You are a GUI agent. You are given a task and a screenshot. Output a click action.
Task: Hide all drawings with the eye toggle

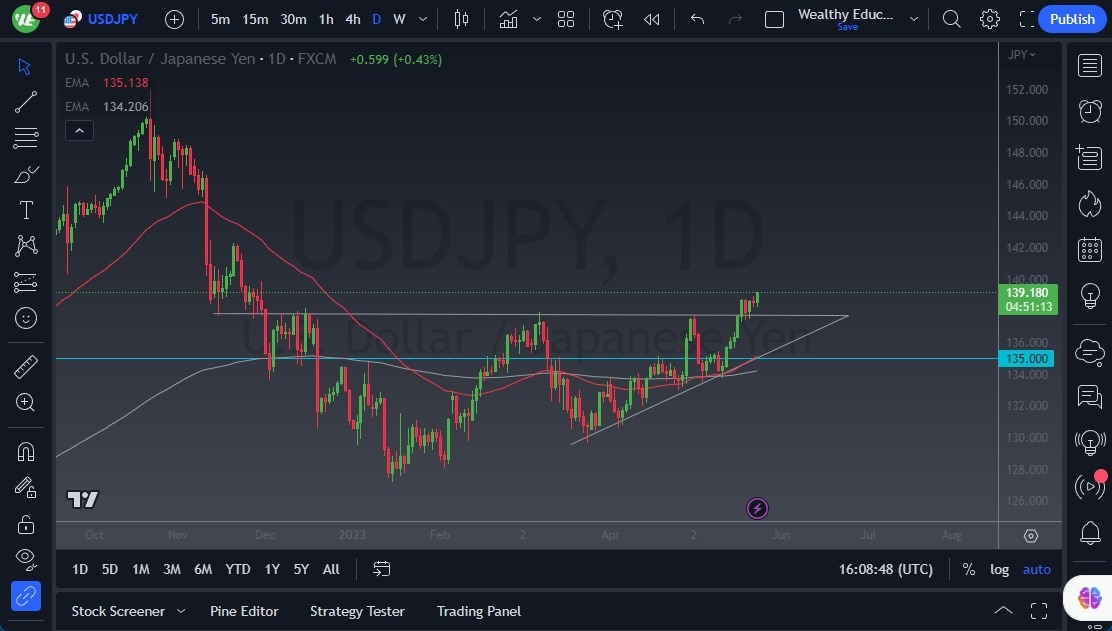pyautogui.click(x=26, y=559)
